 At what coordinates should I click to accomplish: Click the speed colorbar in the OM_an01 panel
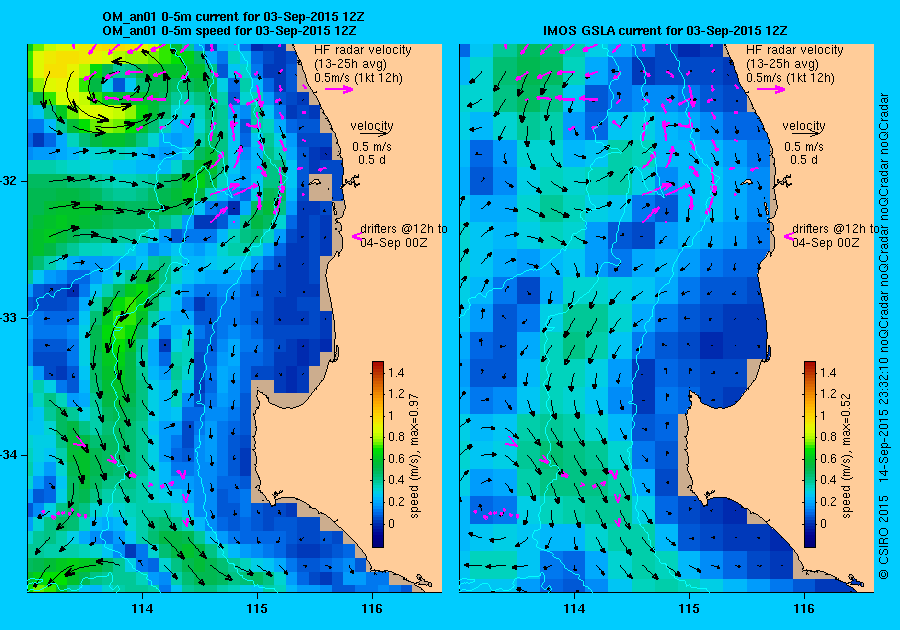(x=378, y=454)
